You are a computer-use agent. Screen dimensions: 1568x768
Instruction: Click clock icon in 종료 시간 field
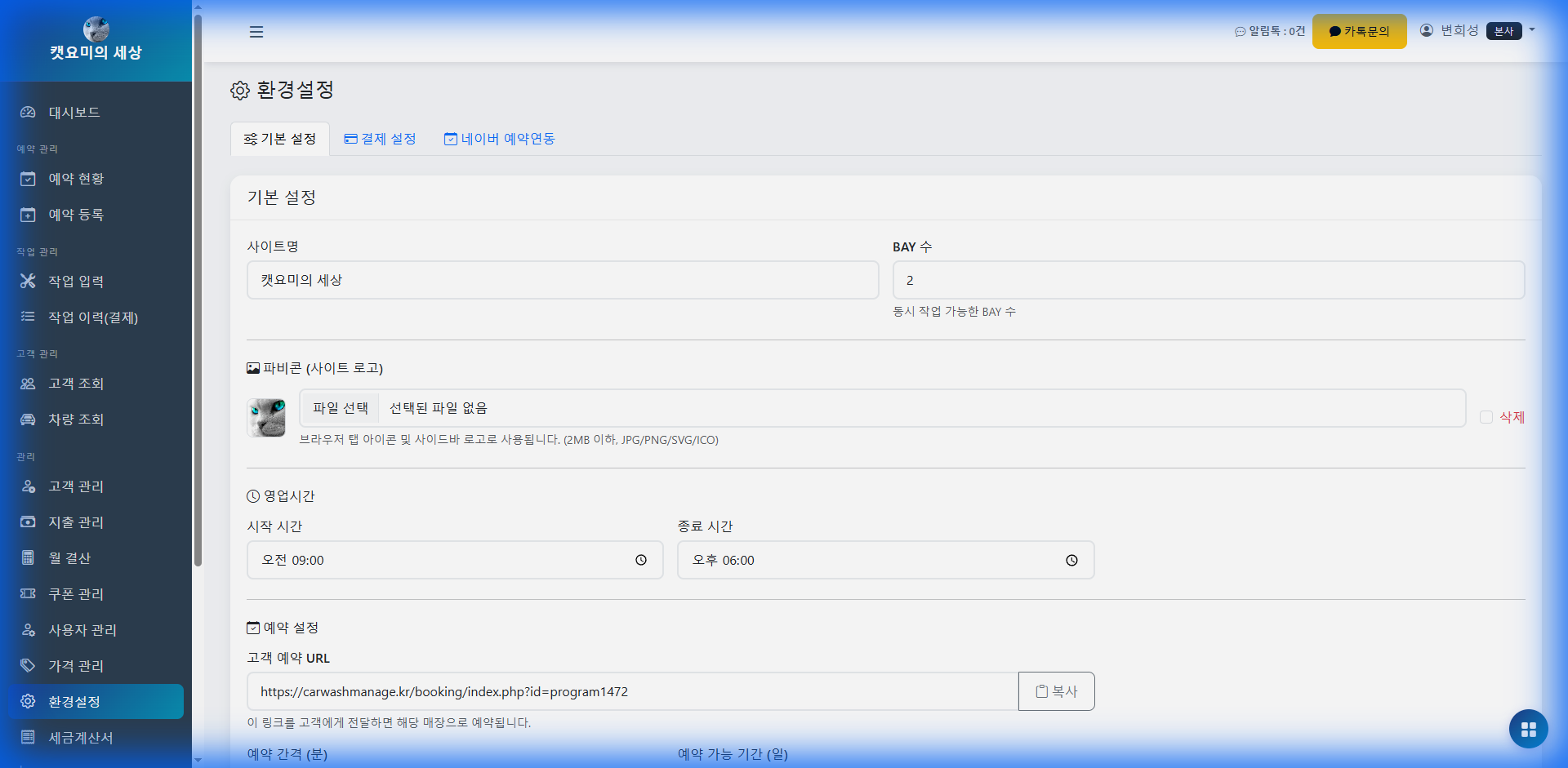tap(1071, 560)
